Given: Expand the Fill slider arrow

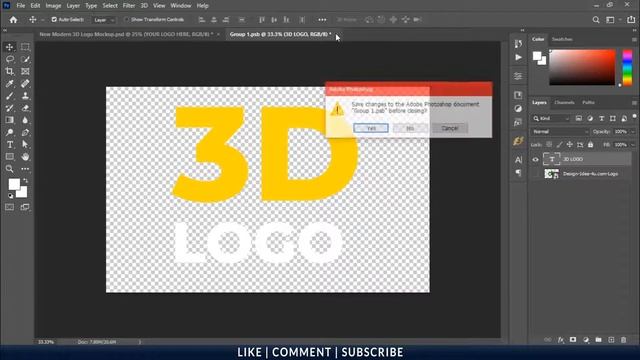Looking at the screenshot, I should pos(633,145).
